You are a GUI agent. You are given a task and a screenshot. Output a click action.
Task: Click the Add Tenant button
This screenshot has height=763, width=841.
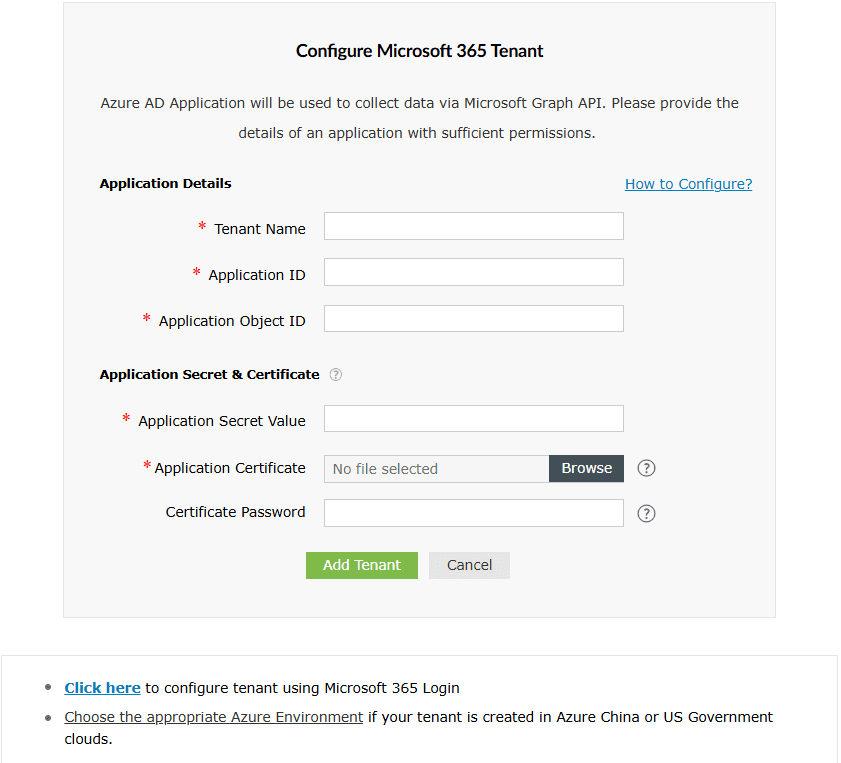point(361,565)
